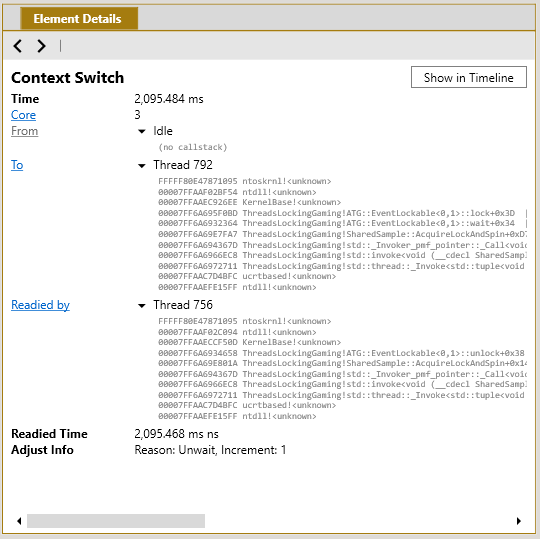Select the EventLockable wait+0x34 stack frame

pos(342,223)
